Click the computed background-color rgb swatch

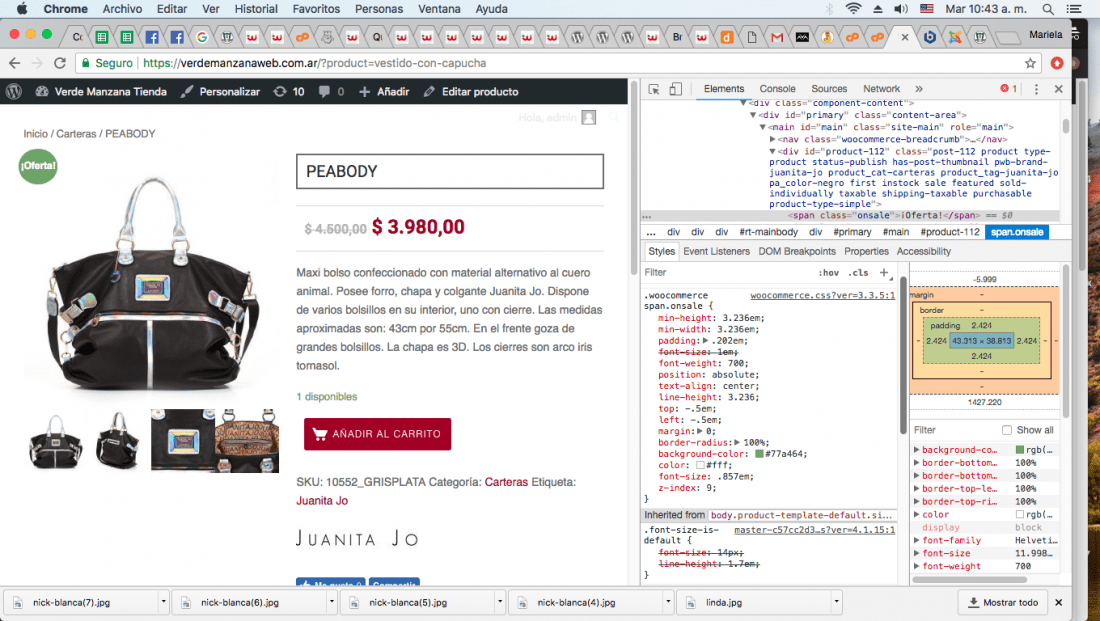[x=1020, y=450]
